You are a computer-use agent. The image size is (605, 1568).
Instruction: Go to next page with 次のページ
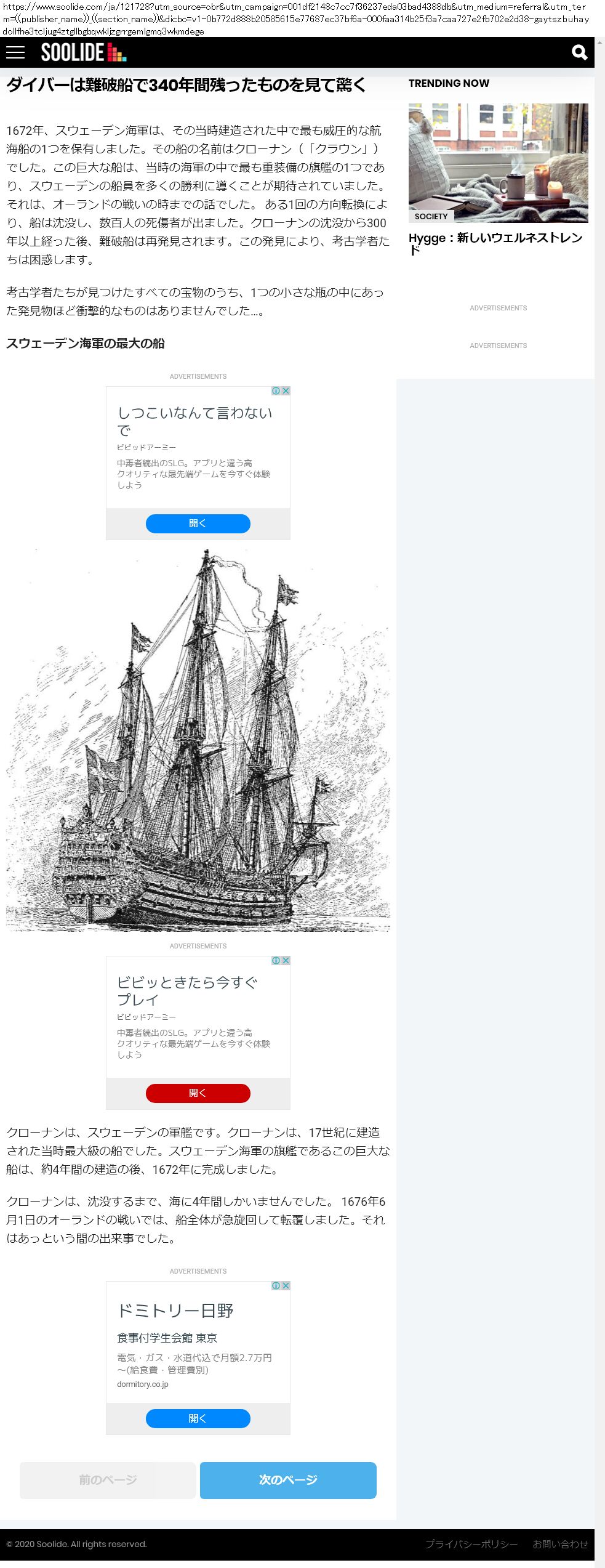click(288, 1480)
